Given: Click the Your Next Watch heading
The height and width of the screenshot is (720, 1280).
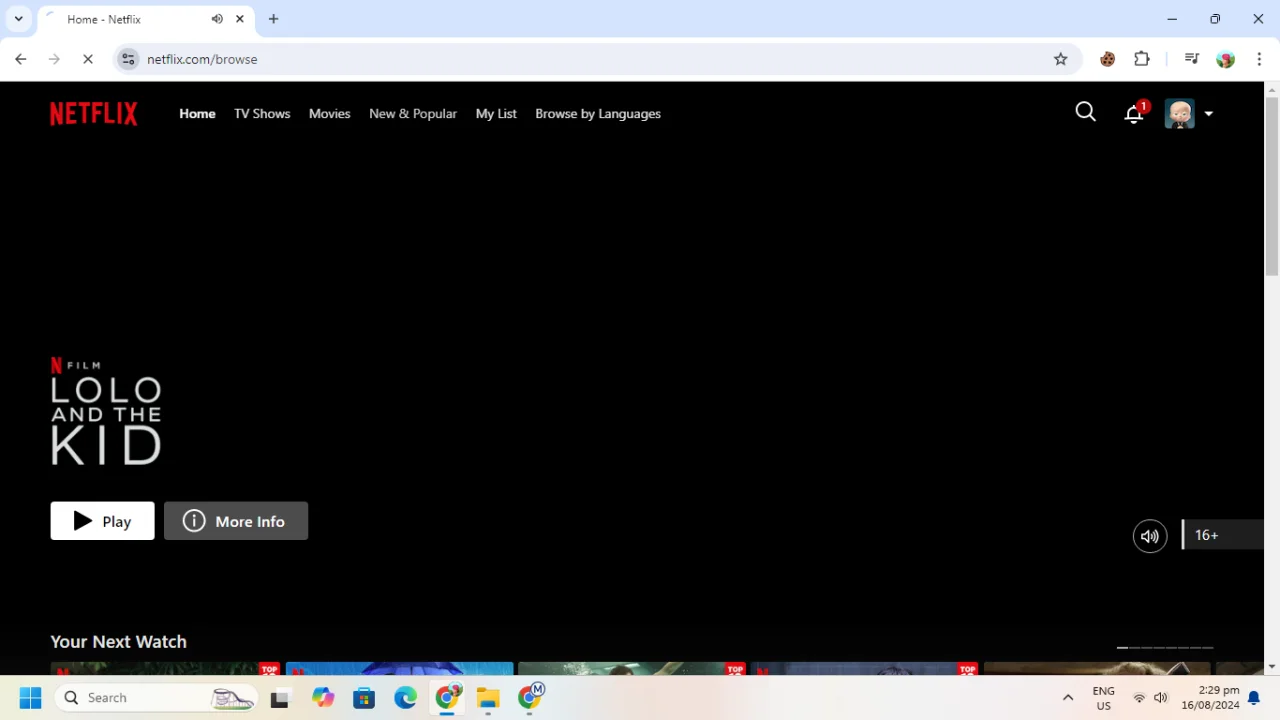Looking at the screenshot, I should 118,641.
